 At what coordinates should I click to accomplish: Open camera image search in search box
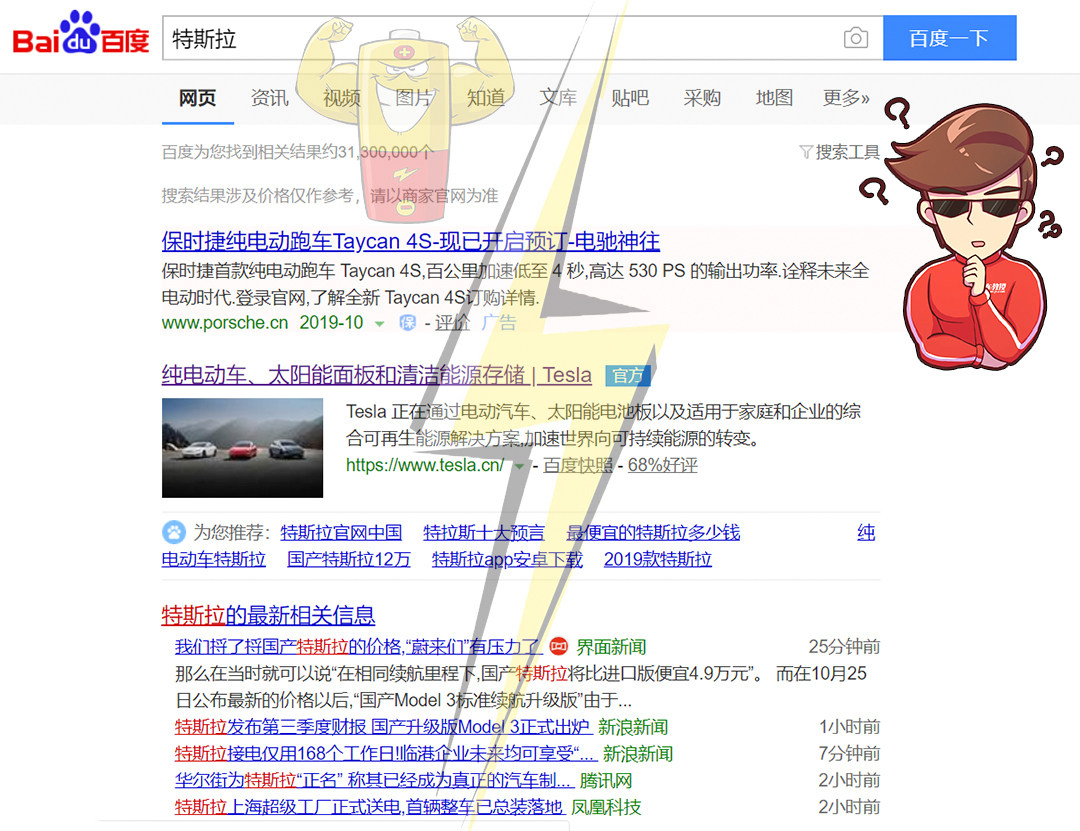(x=855, y=39)
